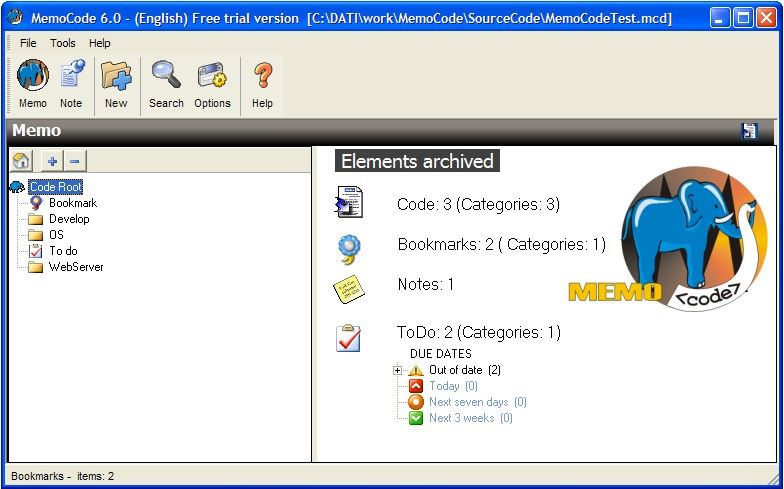Select the Code Root tree node
This screenshot has width=784, height=489.
(56, 186)
